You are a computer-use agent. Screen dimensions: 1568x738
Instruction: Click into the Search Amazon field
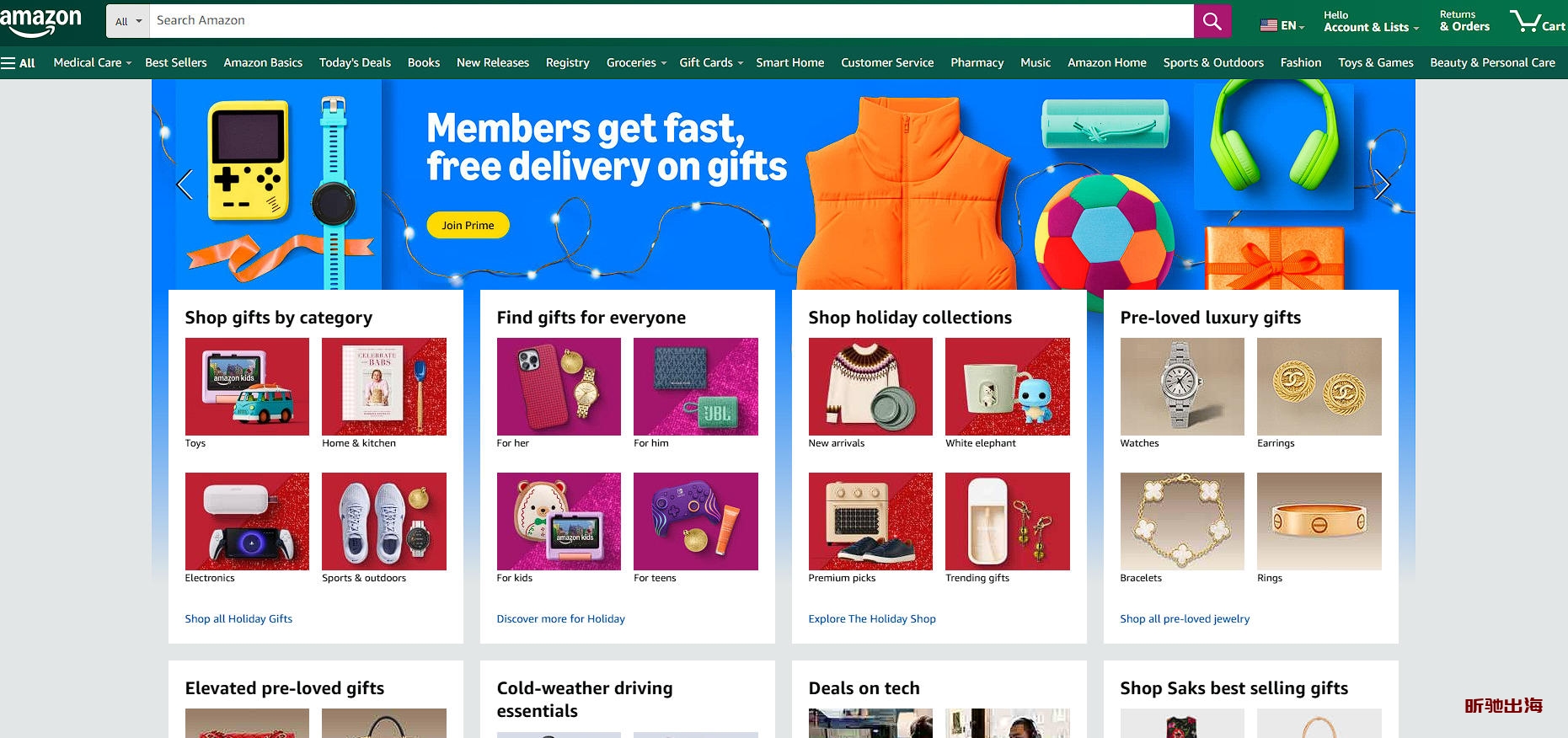pyautogui.click(x=672, y=21)
